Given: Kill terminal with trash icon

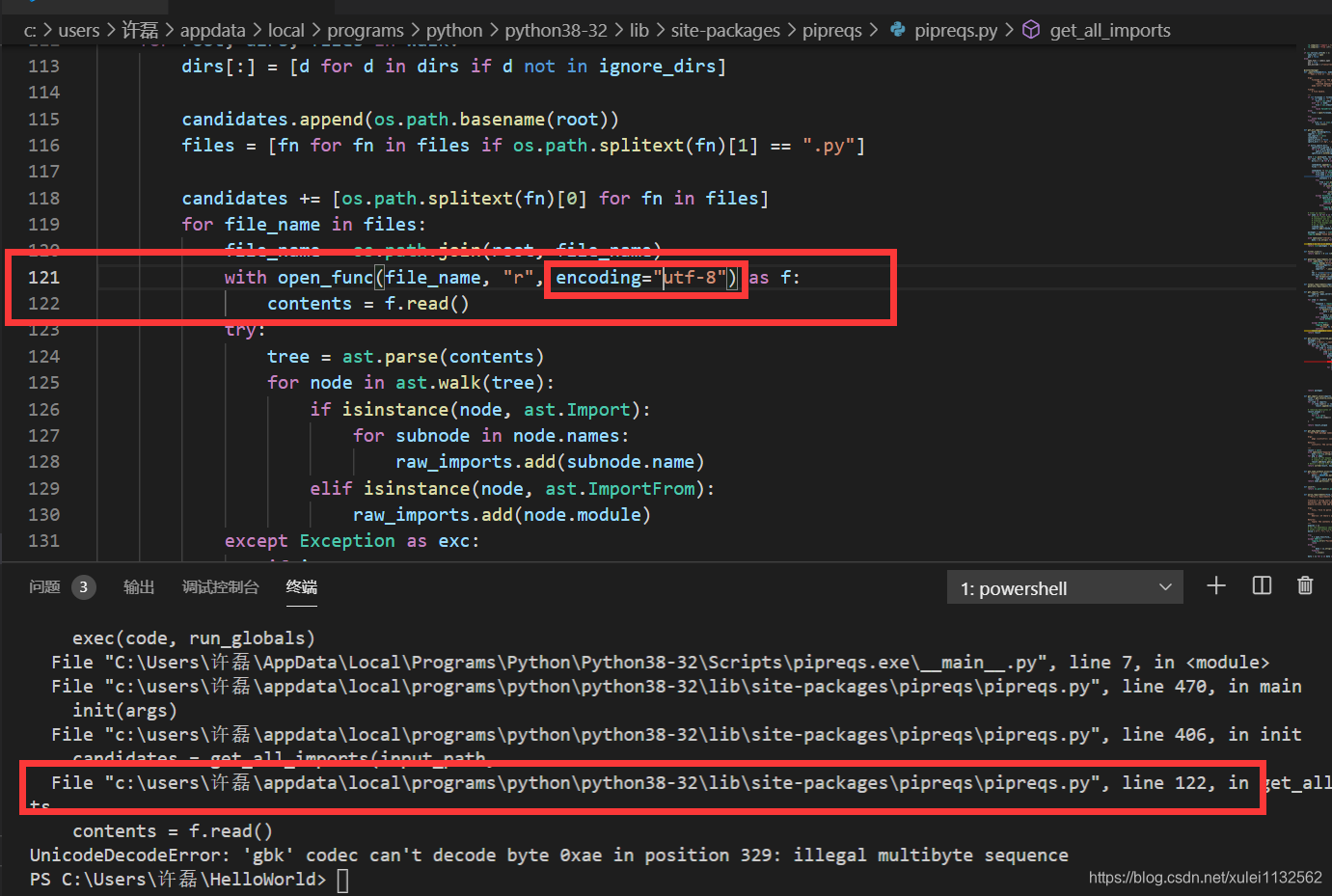Looking at the screenshot, I should tap(1305, 586).
